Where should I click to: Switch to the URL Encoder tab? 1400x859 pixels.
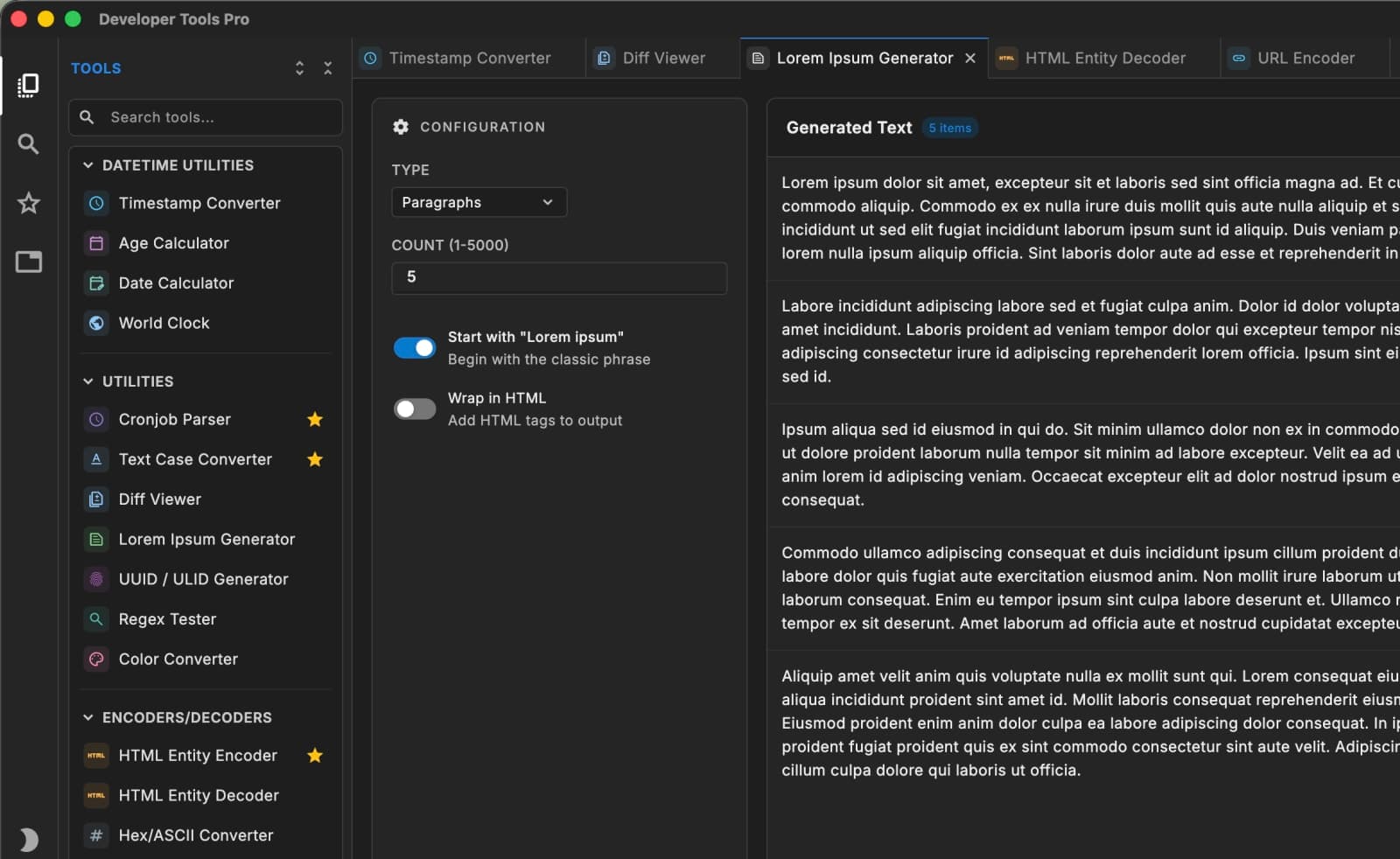click(x=1305, y=58)
